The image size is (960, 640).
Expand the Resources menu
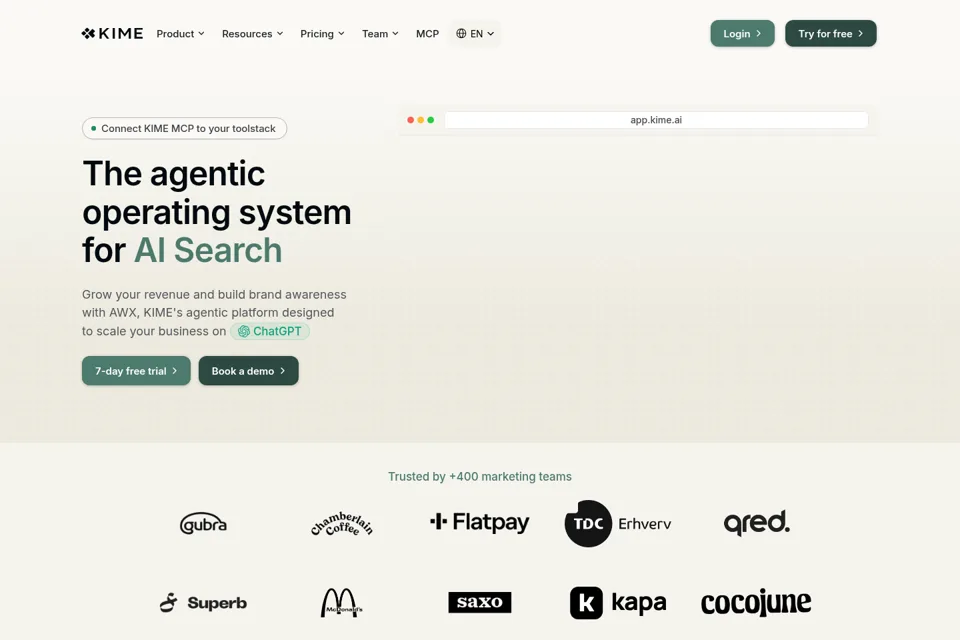coord(252,34)
